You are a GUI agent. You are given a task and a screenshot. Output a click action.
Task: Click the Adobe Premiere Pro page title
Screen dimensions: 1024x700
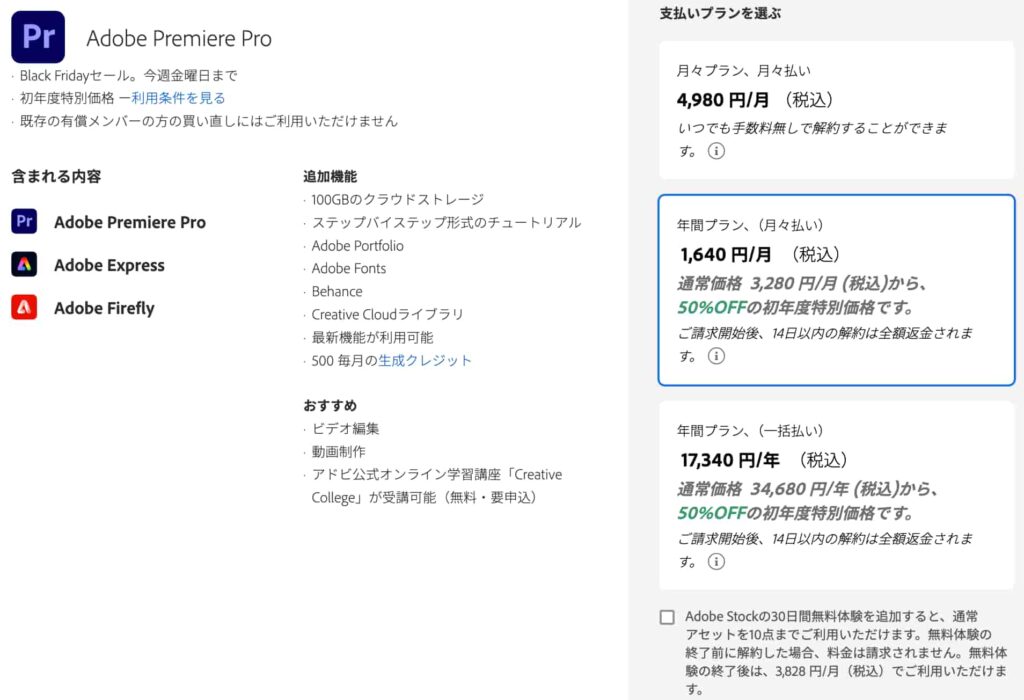tap(179, 39)
